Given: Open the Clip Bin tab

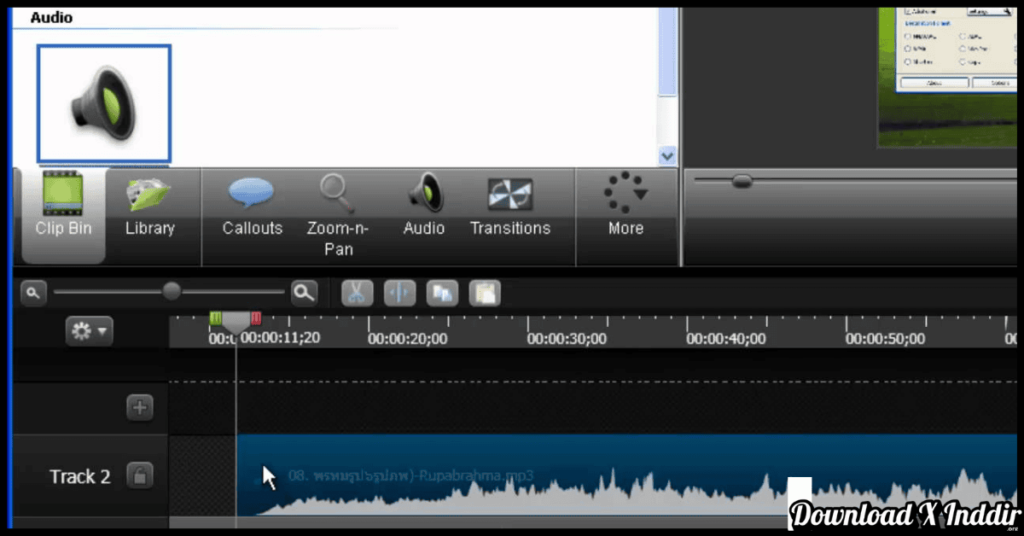Looking at the screenshot, I should tap(63, 215).
